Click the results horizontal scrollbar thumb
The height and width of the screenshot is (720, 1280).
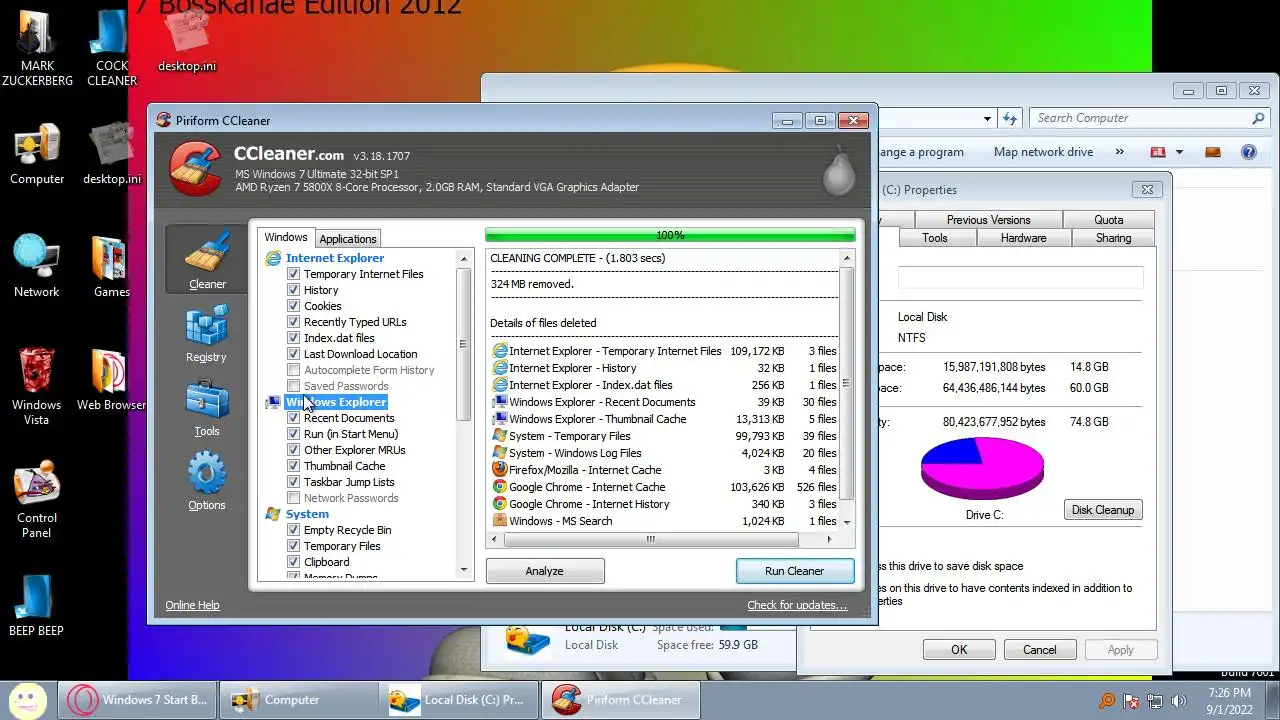click(x=650, y=540)
